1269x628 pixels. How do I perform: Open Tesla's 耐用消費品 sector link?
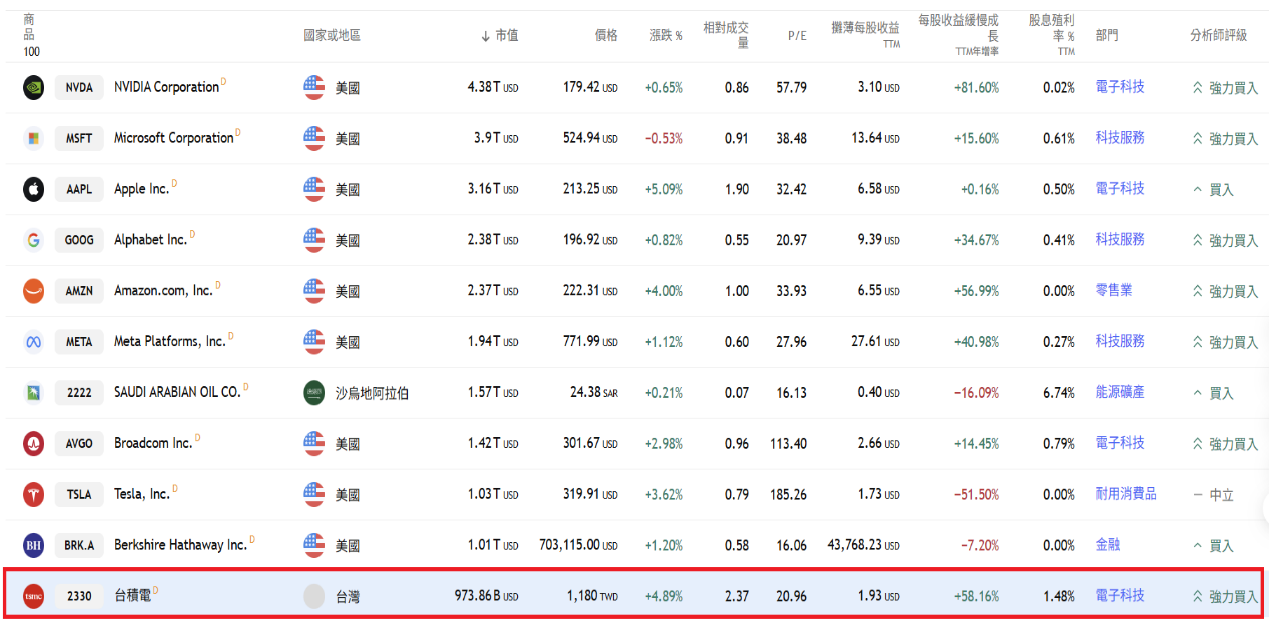tap(1126, 494)
